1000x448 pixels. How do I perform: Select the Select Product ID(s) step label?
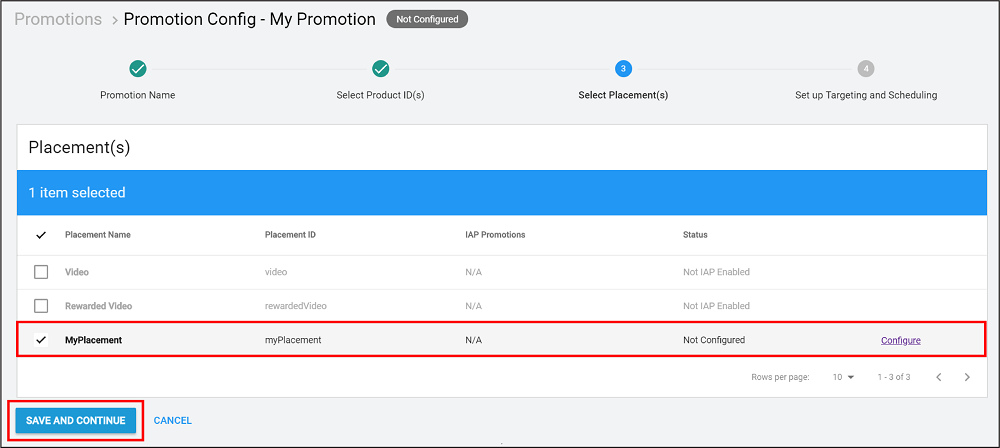tap(381, 95)
